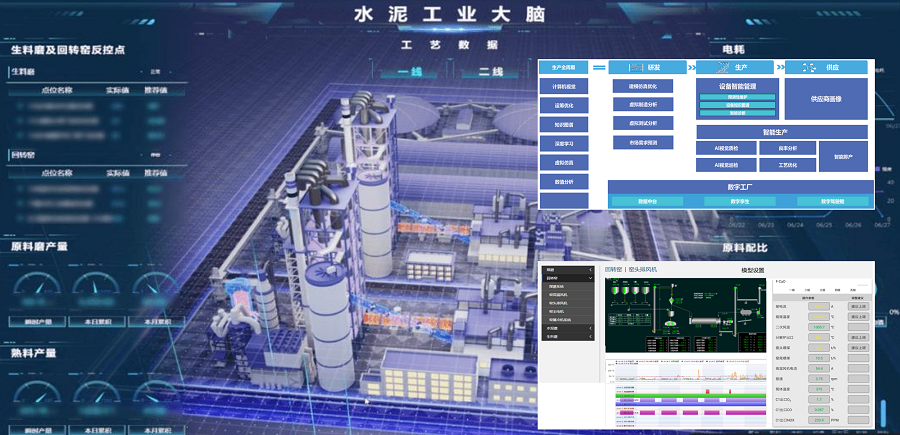Click the 供应 network icon
900x435 pixels.
click(x=810, y=67)
